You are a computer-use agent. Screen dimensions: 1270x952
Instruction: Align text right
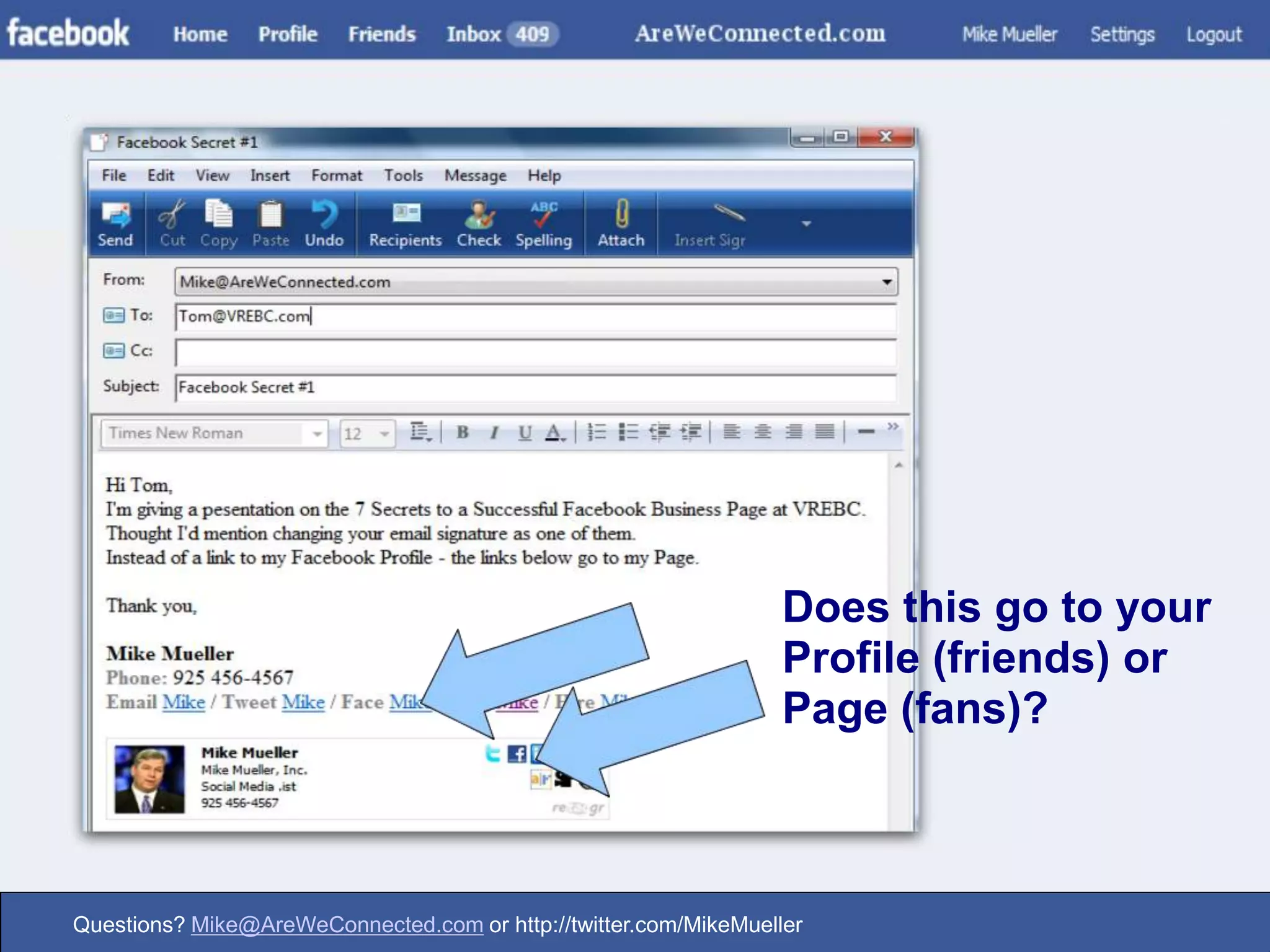coord(794,431)
